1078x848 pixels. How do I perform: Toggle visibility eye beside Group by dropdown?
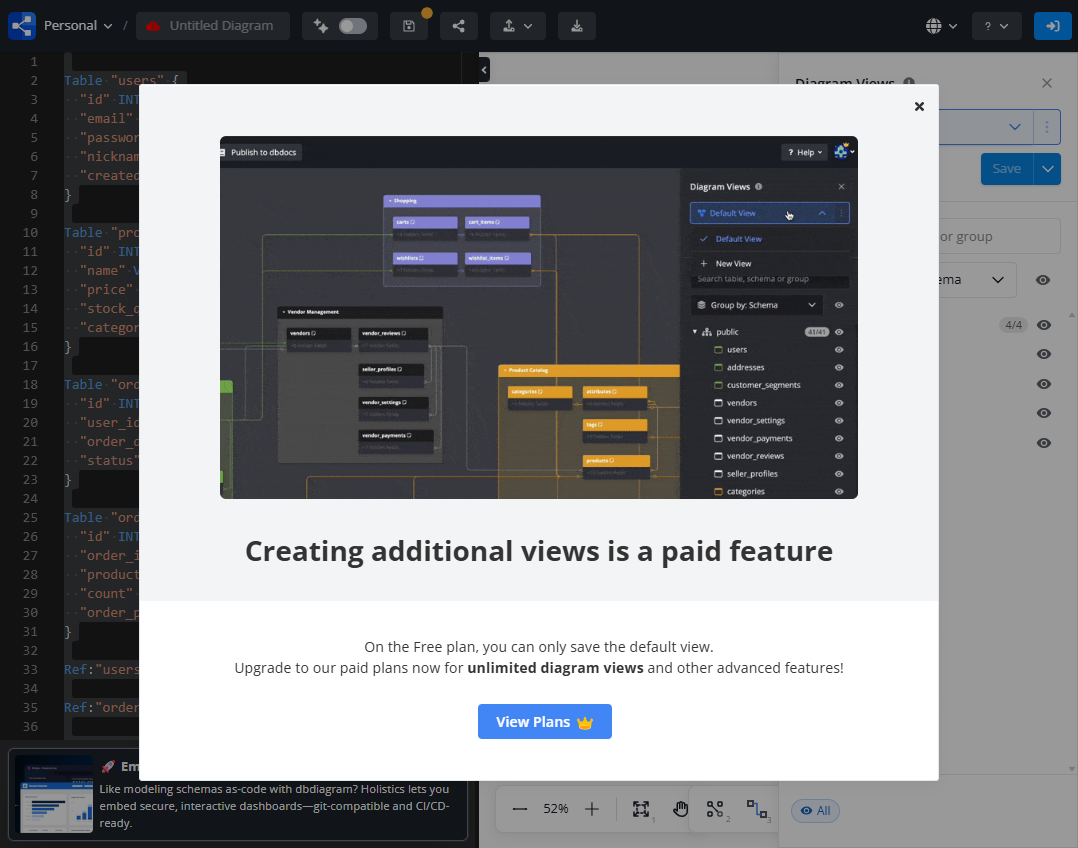(x=1043, y=280)
